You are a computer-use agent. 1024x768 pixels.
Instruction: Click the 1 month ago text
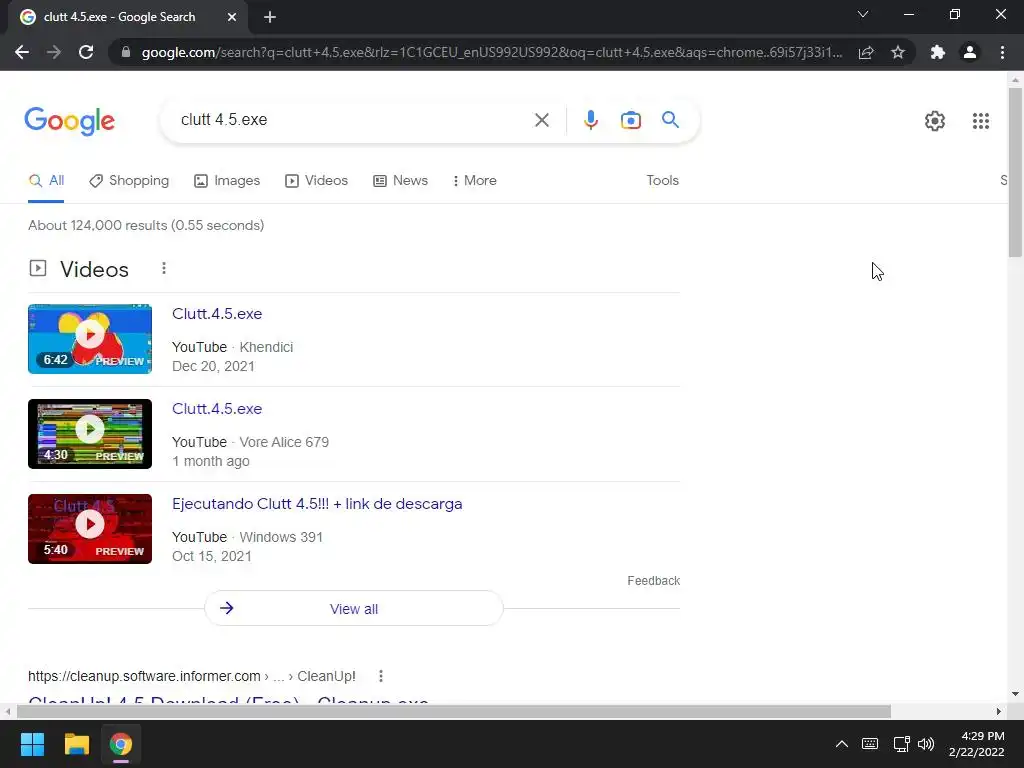point(210,462)
